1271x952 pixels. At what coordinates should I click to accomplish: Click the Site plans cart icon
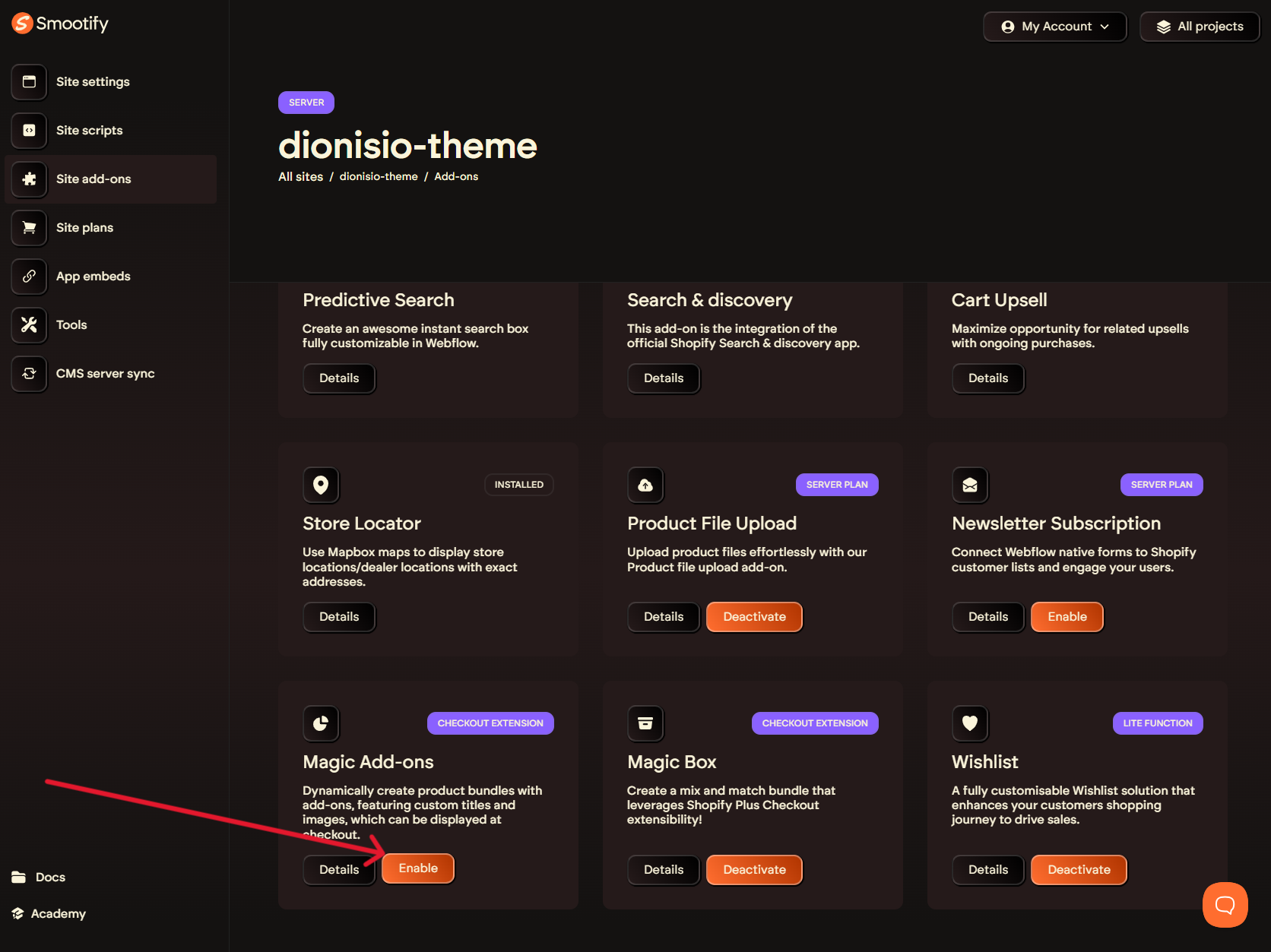point(29,228)
